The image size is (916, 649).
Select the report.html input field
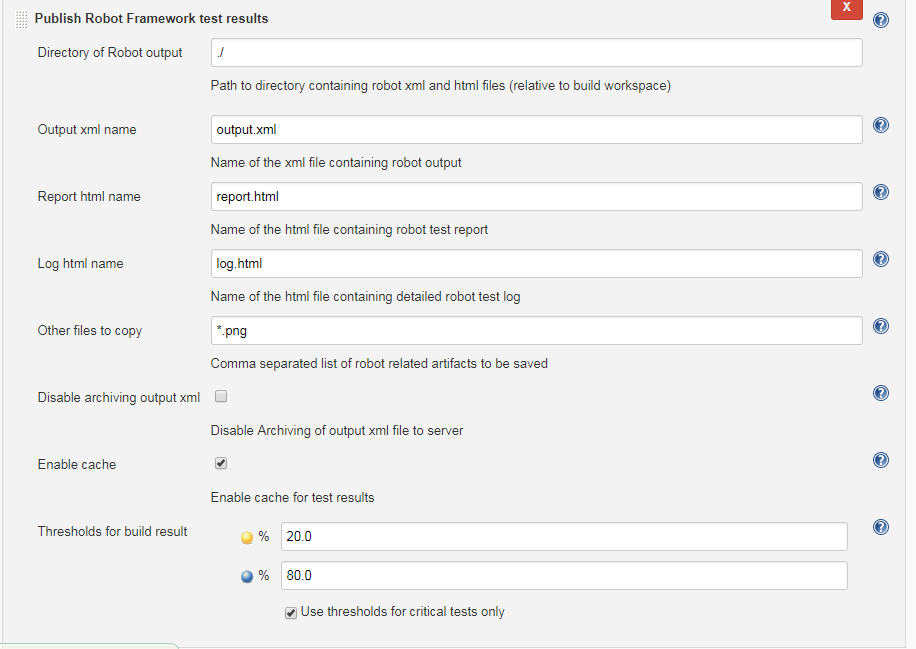536,197
